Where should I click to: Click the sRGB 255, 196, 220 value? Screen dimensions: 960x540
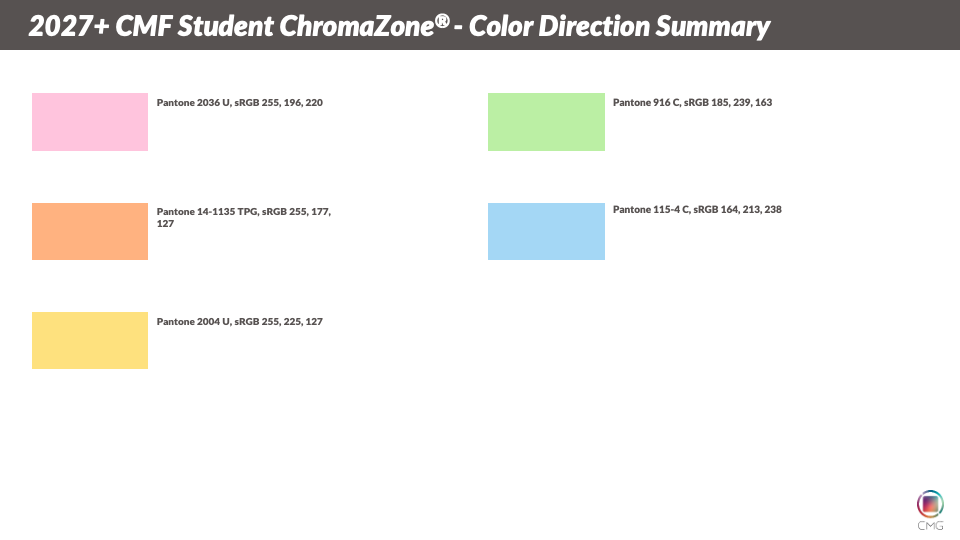coord(279,102)
